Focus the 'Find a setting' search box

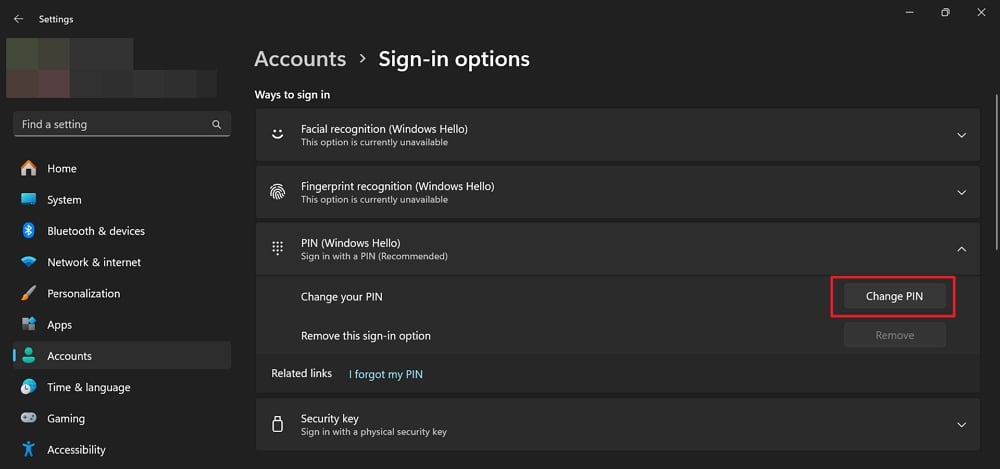tap(110, 125)
